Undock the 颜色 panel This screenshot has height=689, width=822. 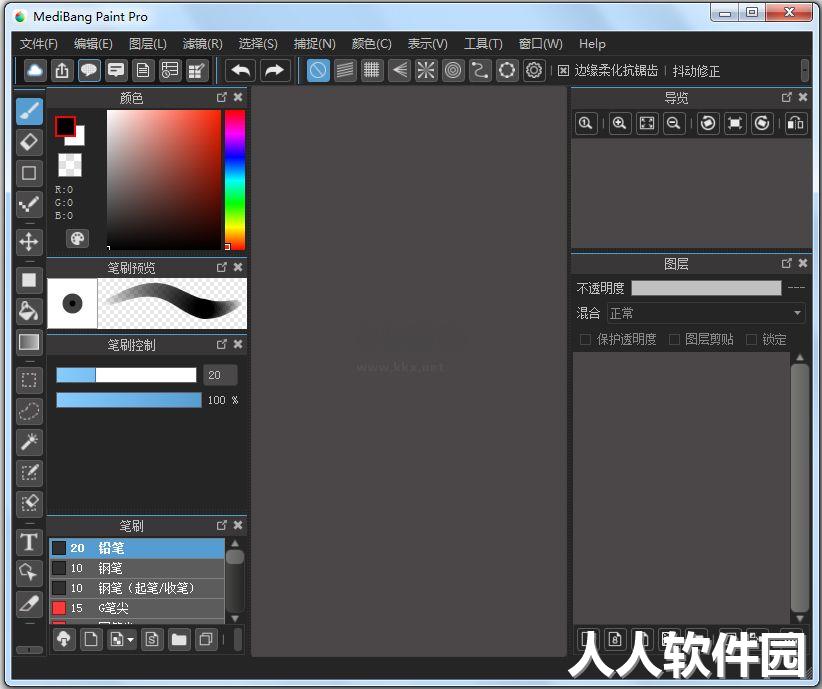tap(222, 98)
